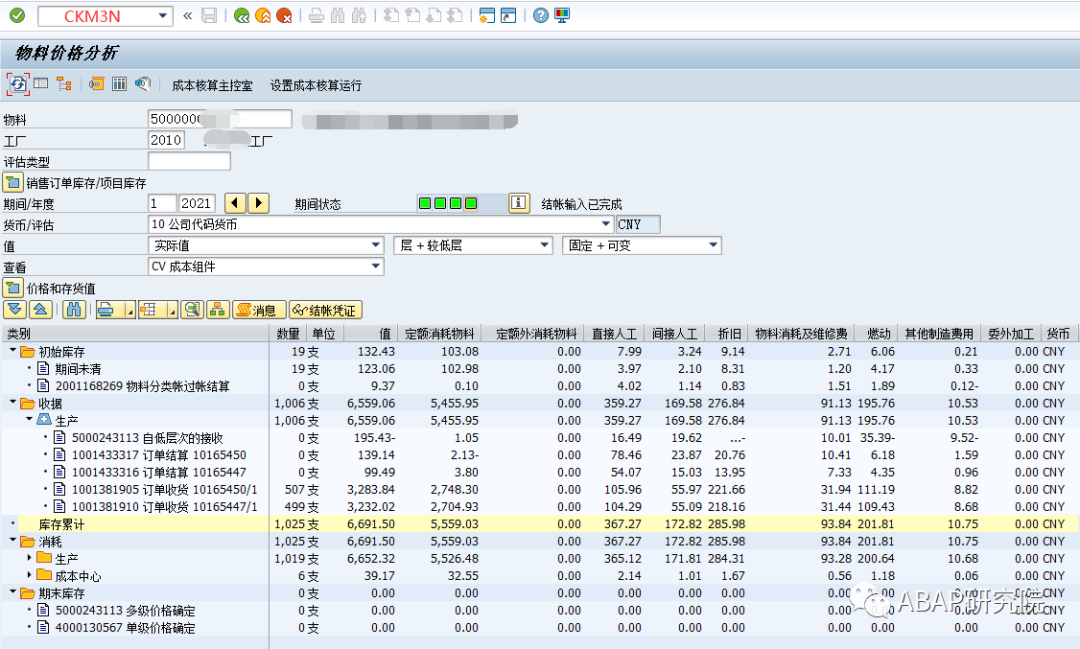Click the 结帐凭证 (settlement document) icon button

coord(326,310)
